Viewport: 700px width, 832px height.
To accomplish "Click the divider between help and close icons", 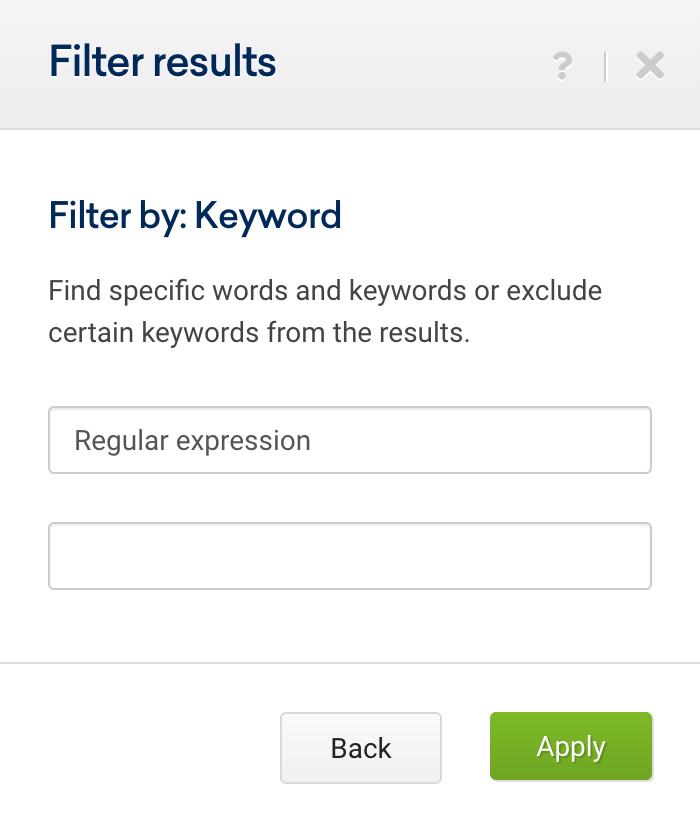I will coord(605,67).
